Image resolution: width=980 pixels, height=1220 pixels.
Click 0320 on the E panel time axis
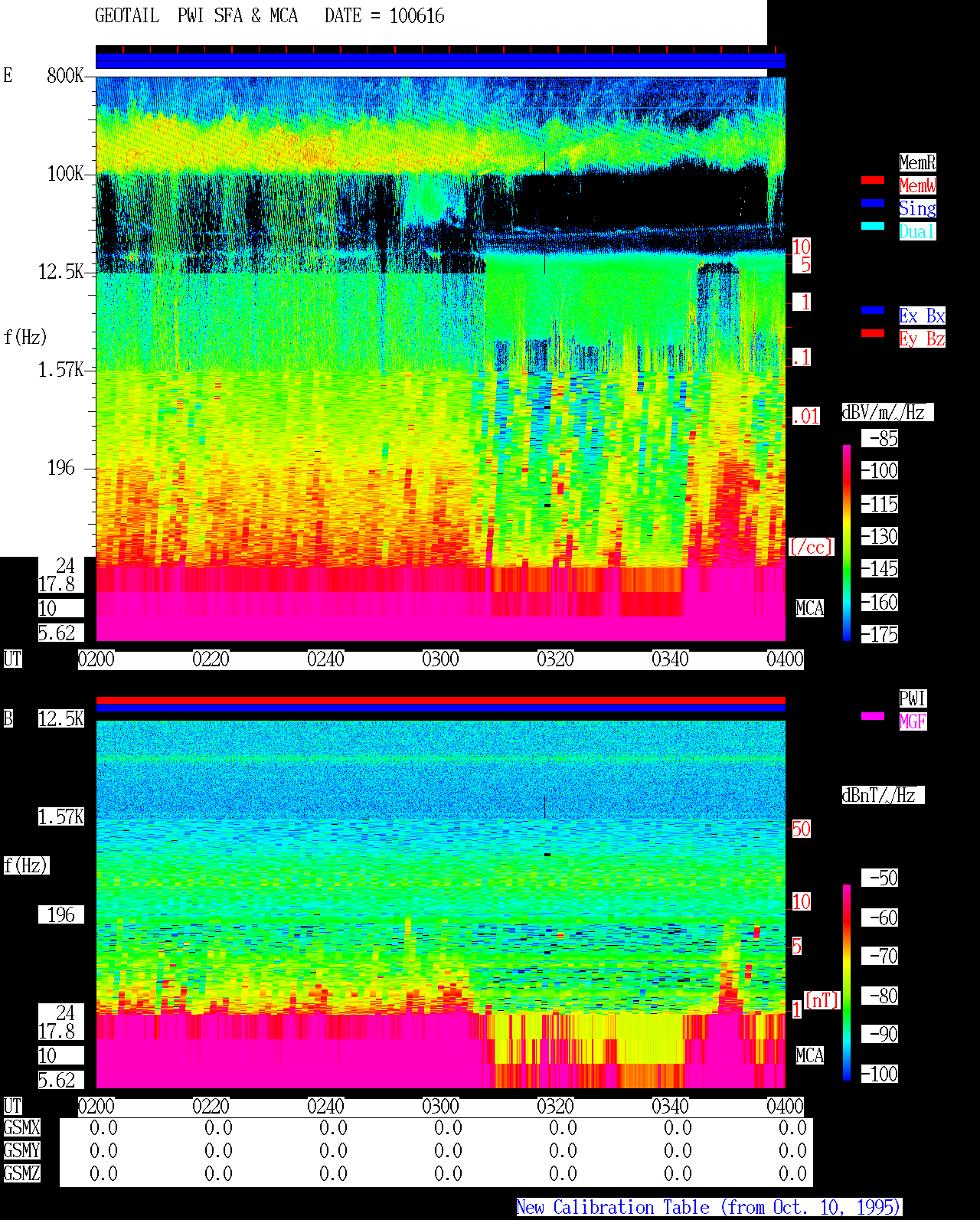pos(556,659)
